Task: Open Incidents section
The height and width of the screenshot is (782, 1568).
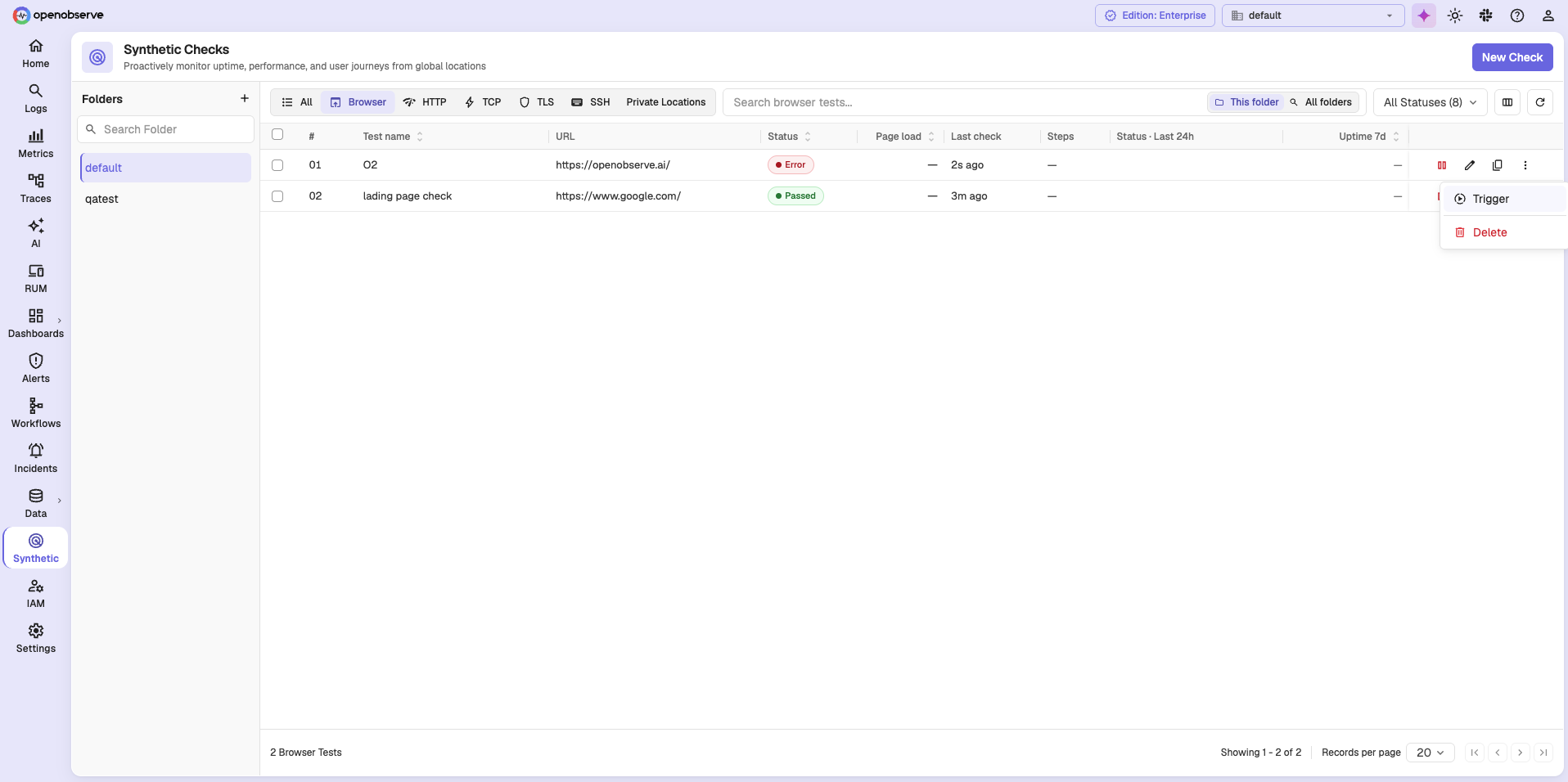Action: coord(35,459)
